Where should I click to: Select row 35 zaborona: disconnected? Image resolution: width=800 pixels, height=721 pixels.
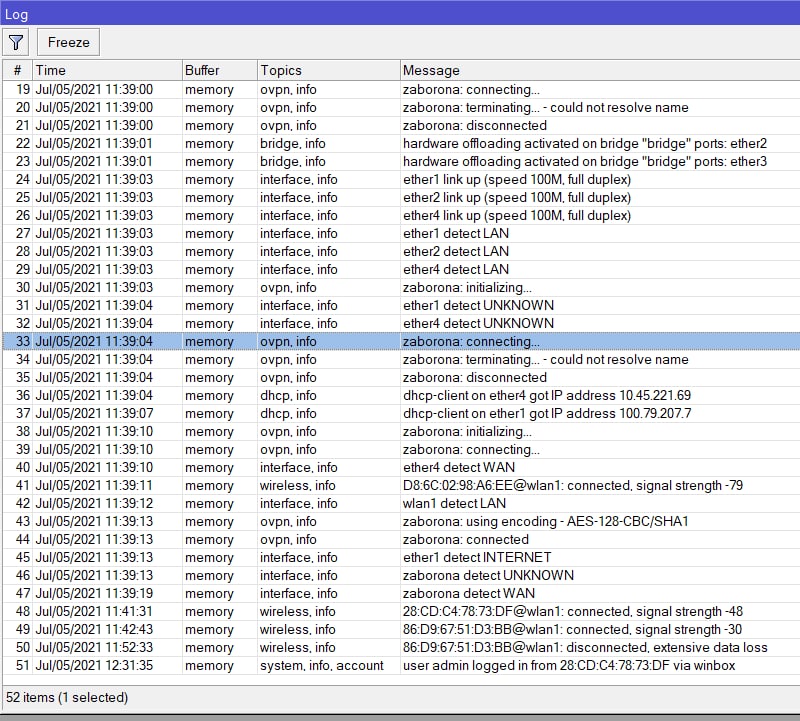(x=402, y=378)
